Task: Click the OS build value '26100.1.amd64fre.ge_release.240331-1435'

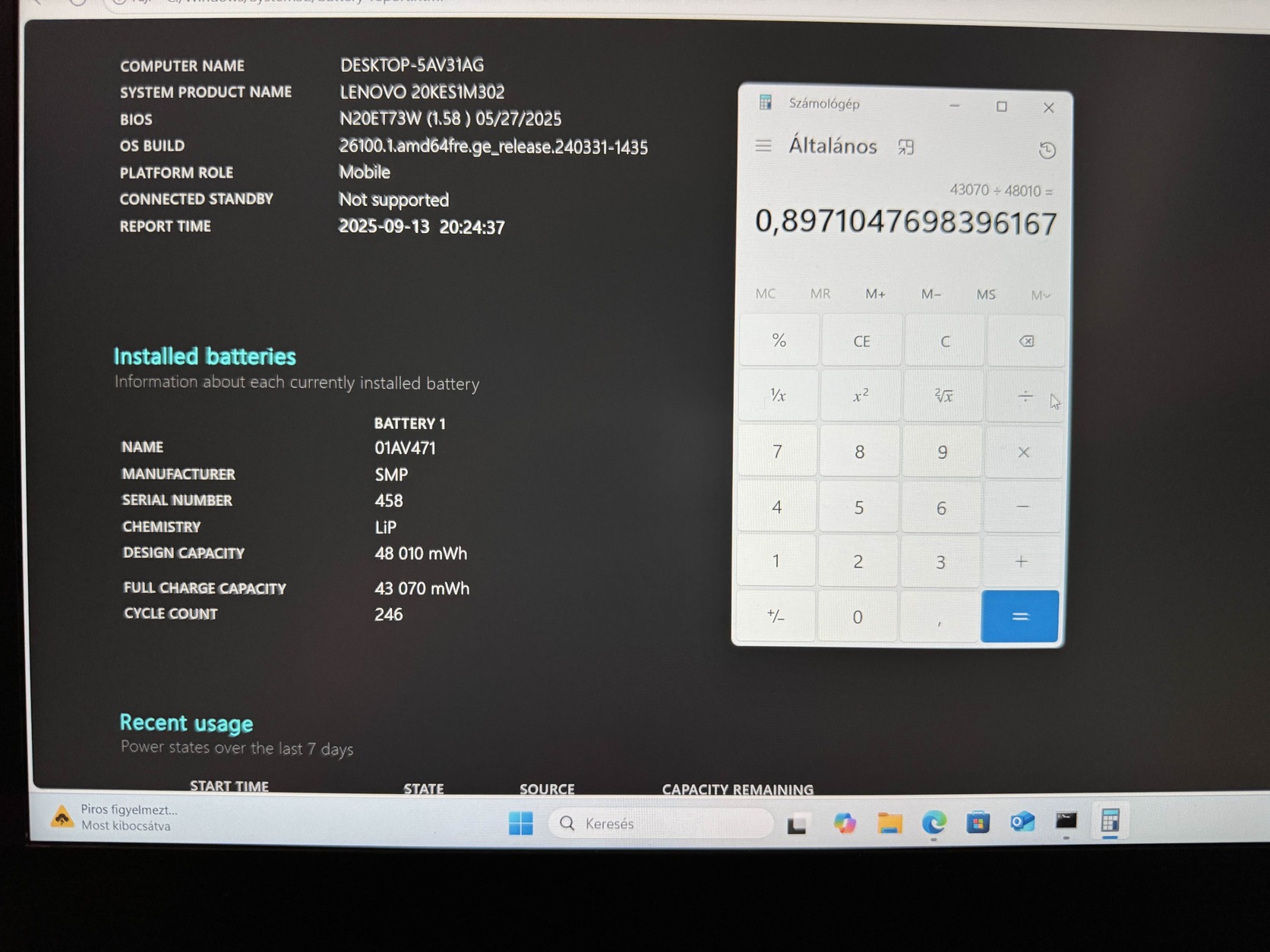Action: click(x=493, y=147)
